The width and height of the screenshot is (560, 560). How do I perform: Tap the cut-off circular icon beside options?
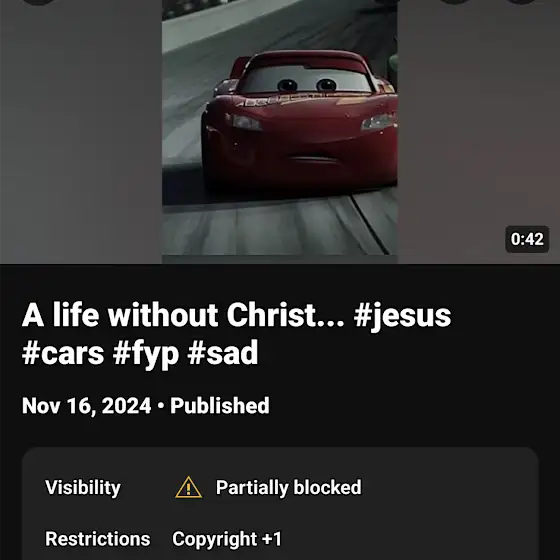click(454, 2)
